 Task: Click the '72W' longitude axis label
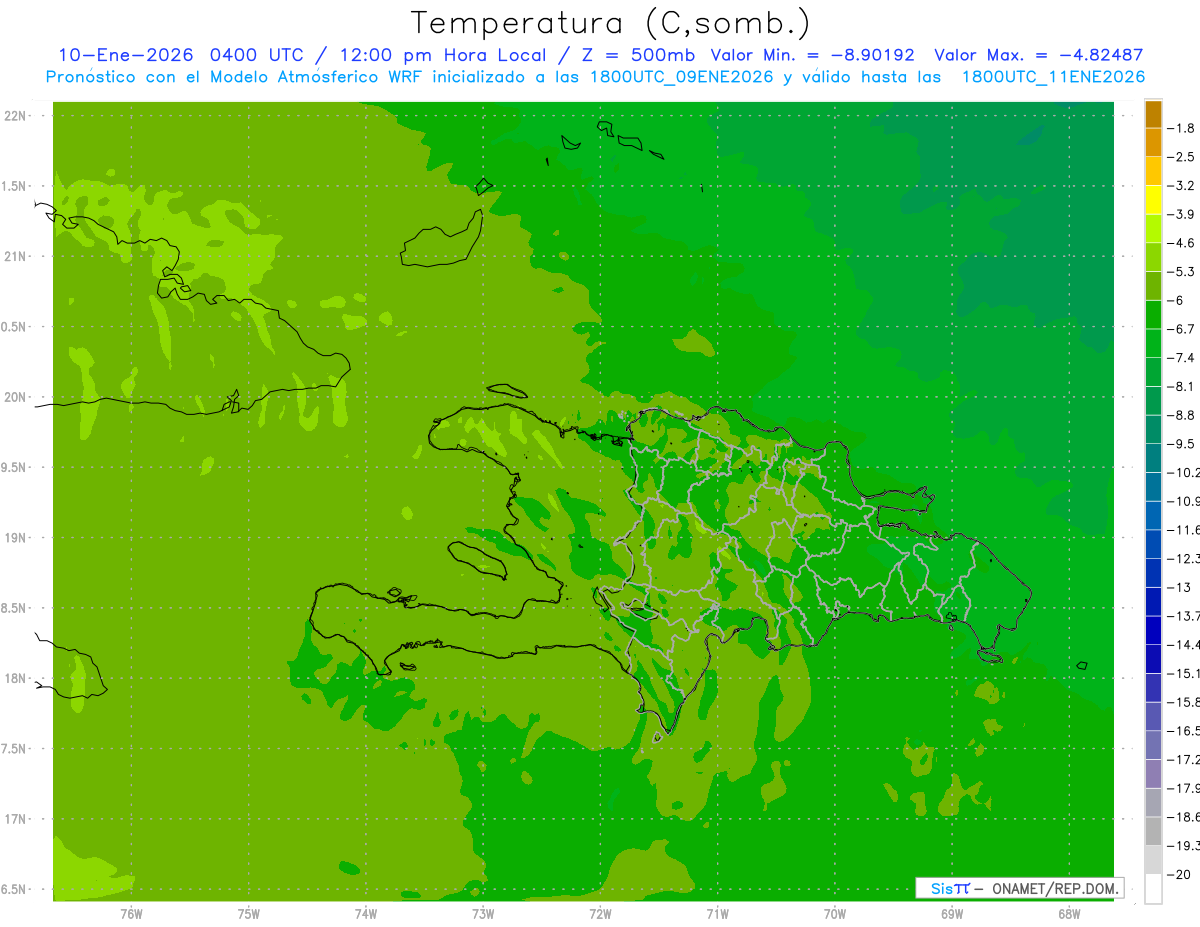600,913
